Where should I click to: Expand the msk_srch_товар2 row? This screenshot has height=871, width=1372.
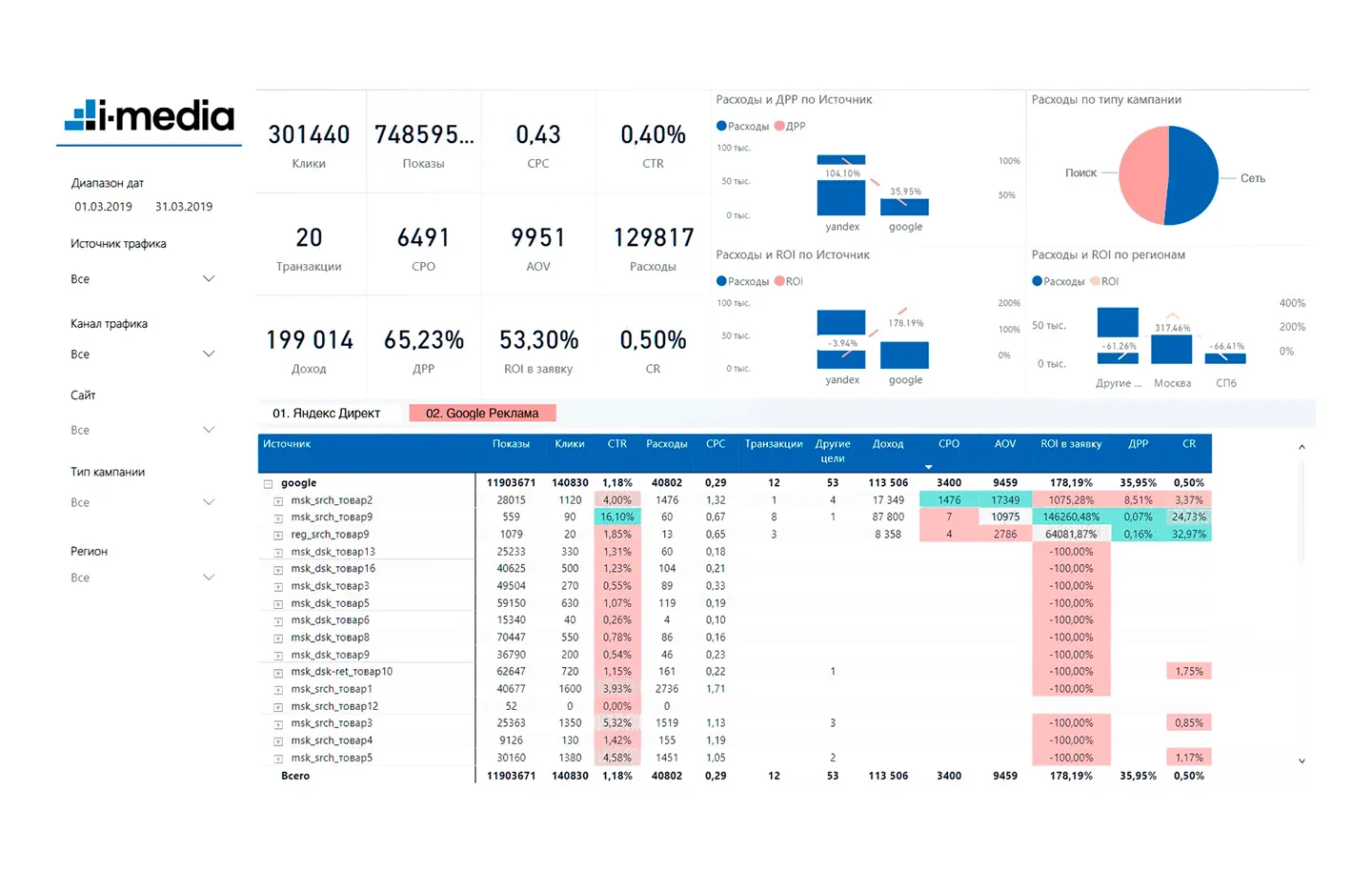pyautogui.click(x=278, y=501)
